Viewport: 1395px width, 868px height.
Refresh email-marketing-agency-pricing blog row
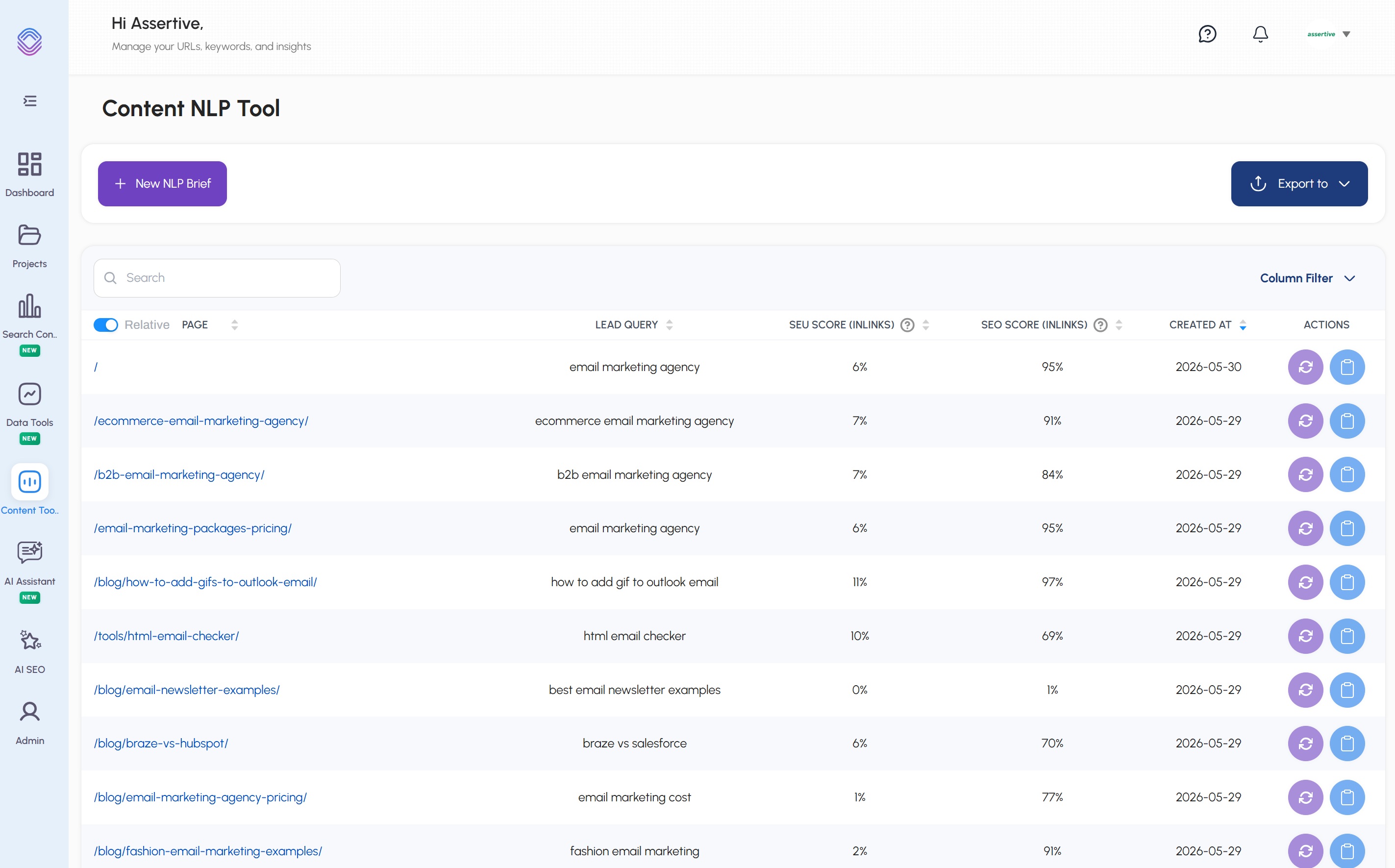point(1305,797)
